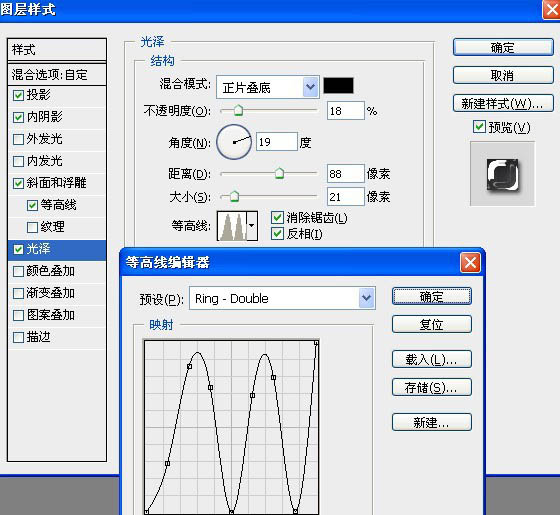This screenshot has height=515, width=560.
Task: Toggle the 等高线 sub-option checkbox in the styles list
Action: coord(32,205)
